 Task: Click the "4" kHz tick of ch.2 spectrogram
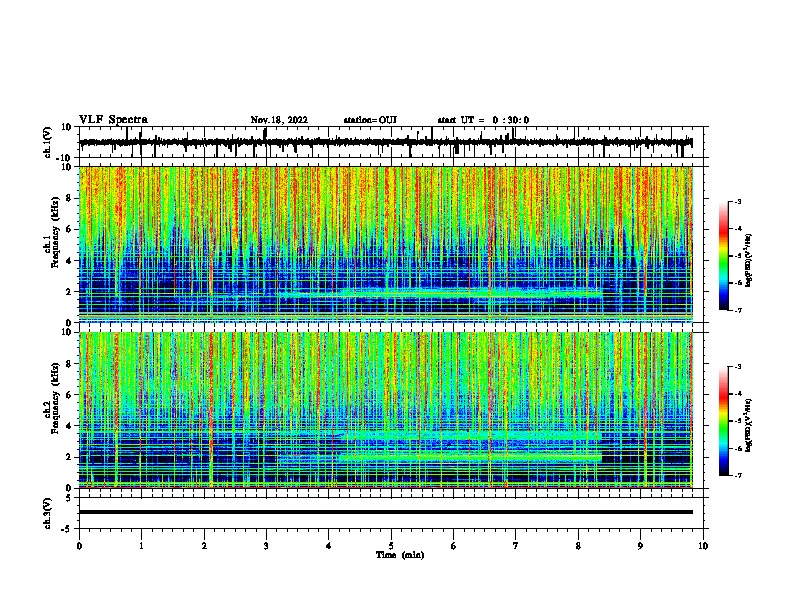[70, 426]
